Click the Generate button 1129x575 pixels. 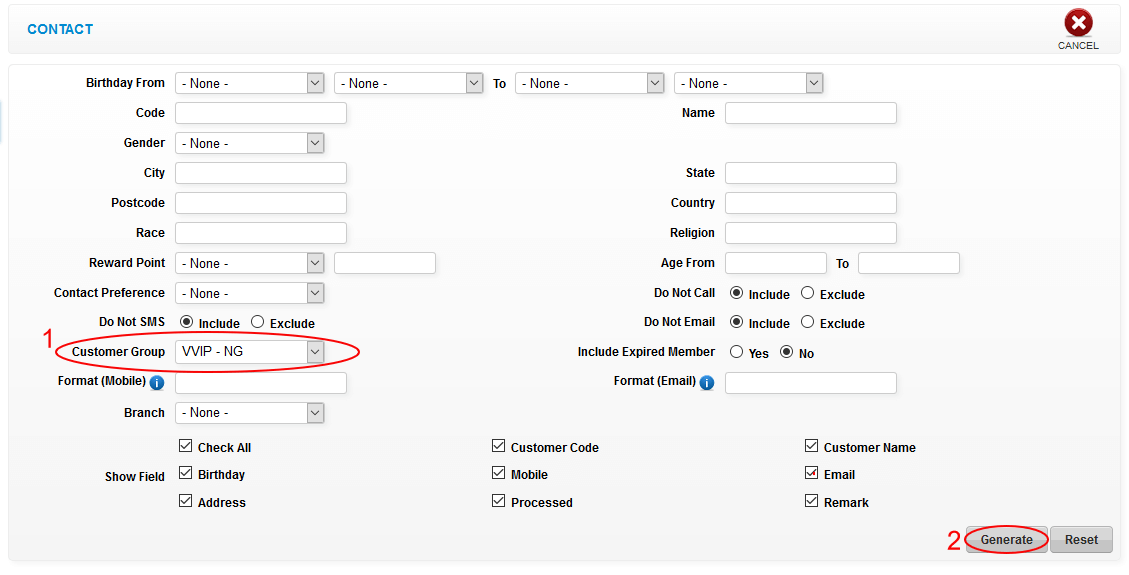coord(1007,540)
